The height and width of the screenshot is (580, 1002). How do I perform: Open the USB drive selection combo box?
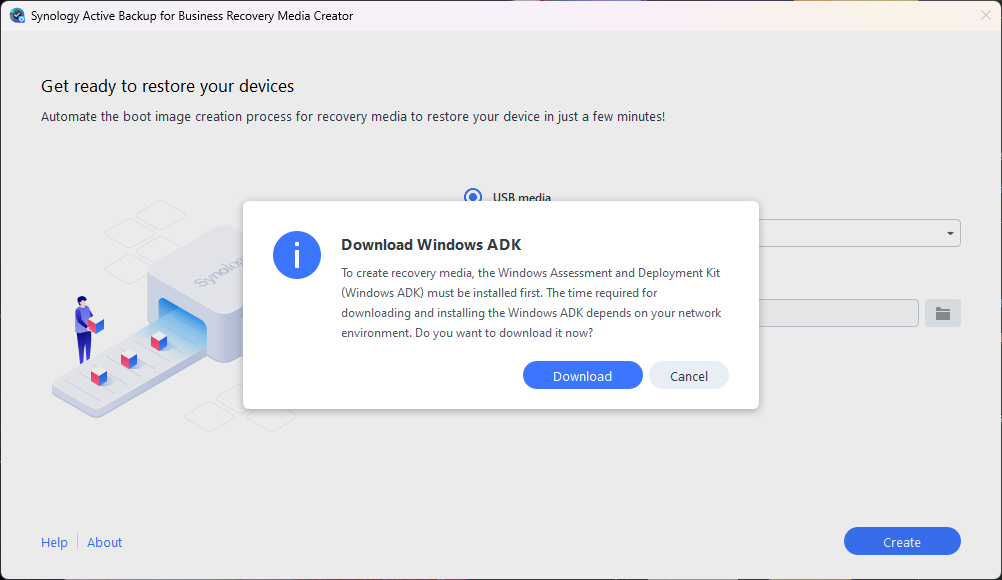(858, 234)
